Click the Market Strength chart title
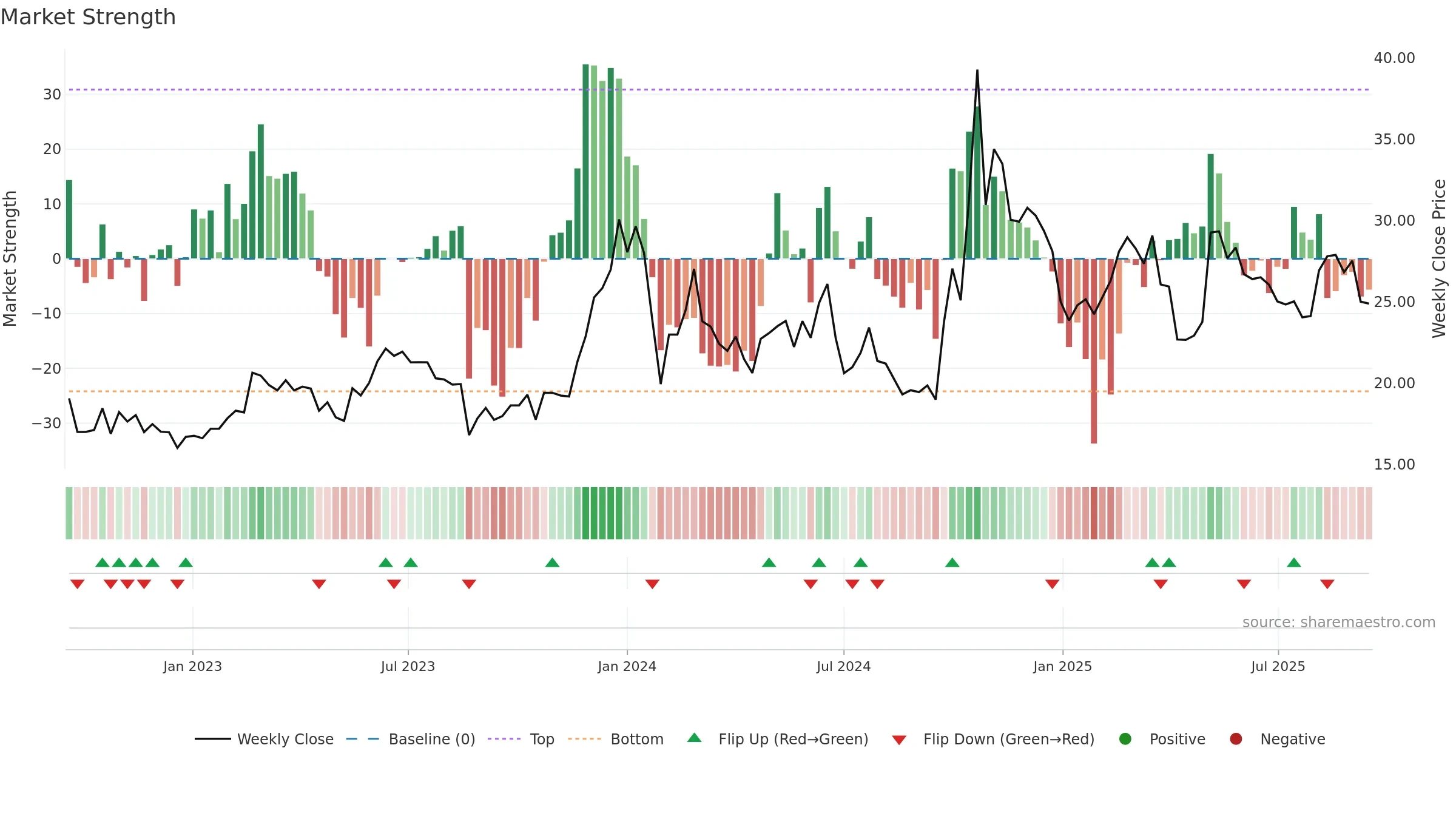 click(88, 17)
